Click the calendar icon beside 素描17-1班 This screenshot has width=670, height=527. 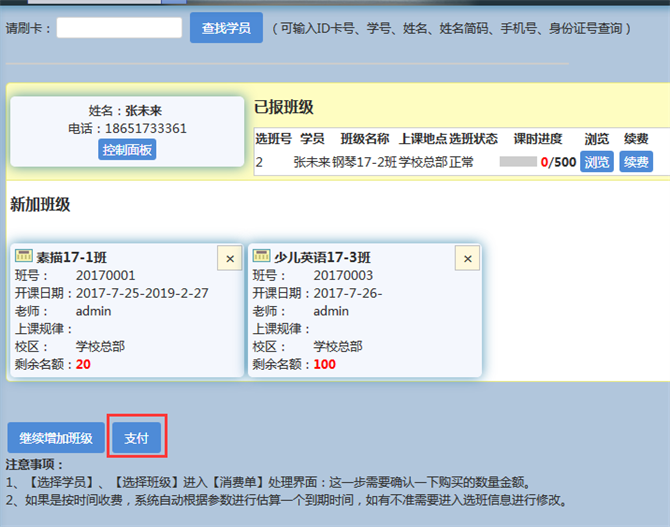[x=24, y=256]
